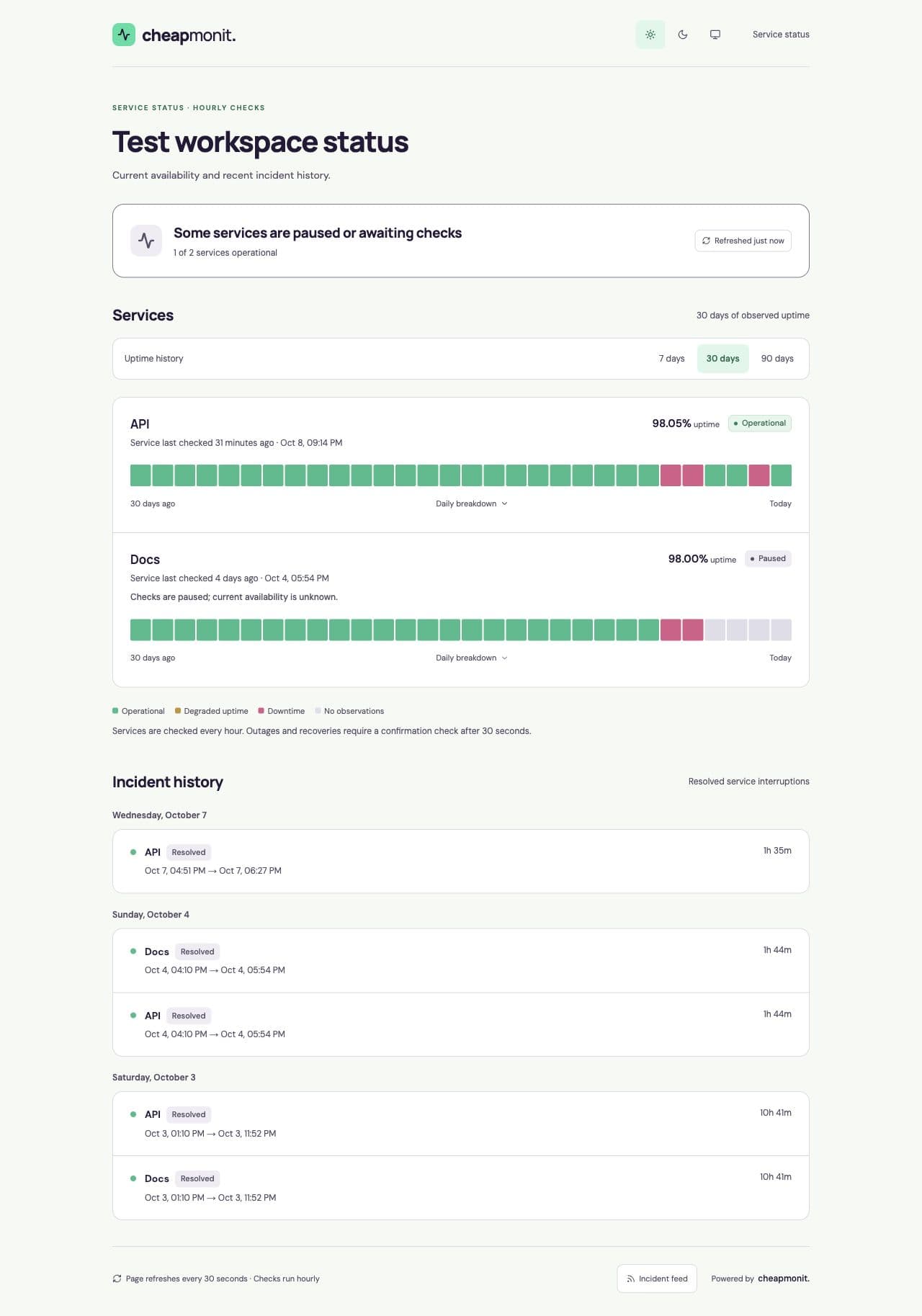Click today's grey no-observation bar in Docs chart
This screenshot has height=1316, width=922.
point(781,630)
